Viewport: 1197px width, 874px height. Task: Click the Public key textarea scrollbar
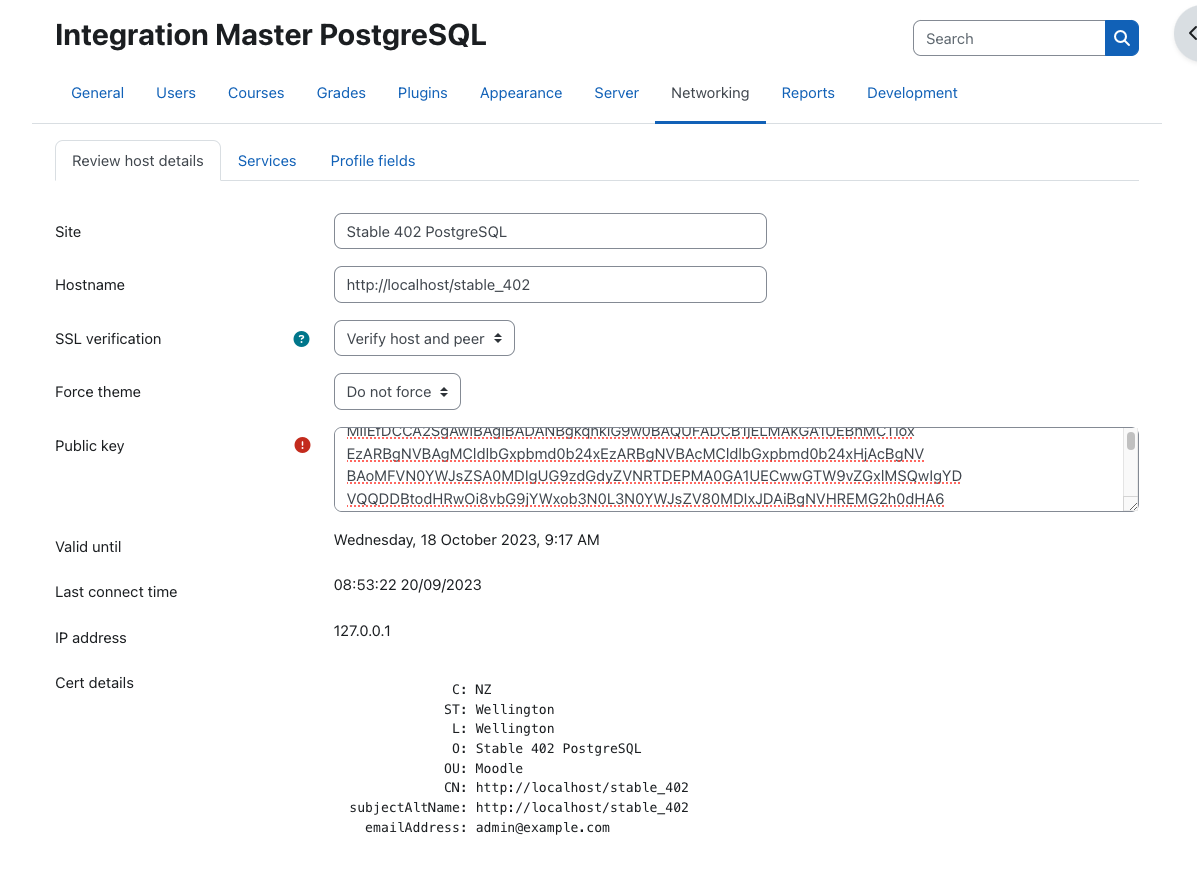click(x=1131, y=440)
